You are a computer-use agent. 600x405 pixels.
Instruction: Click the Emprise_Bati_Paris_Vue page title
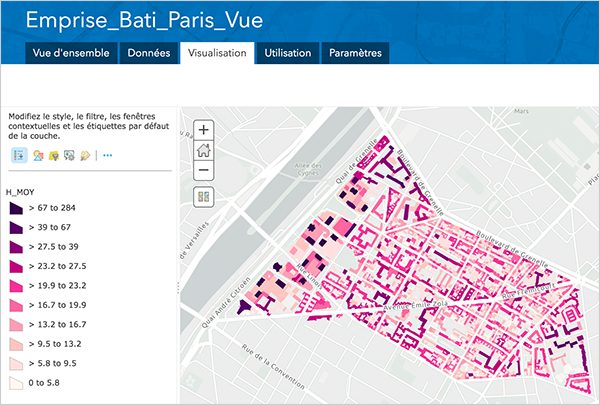click(x=144, y=20)
